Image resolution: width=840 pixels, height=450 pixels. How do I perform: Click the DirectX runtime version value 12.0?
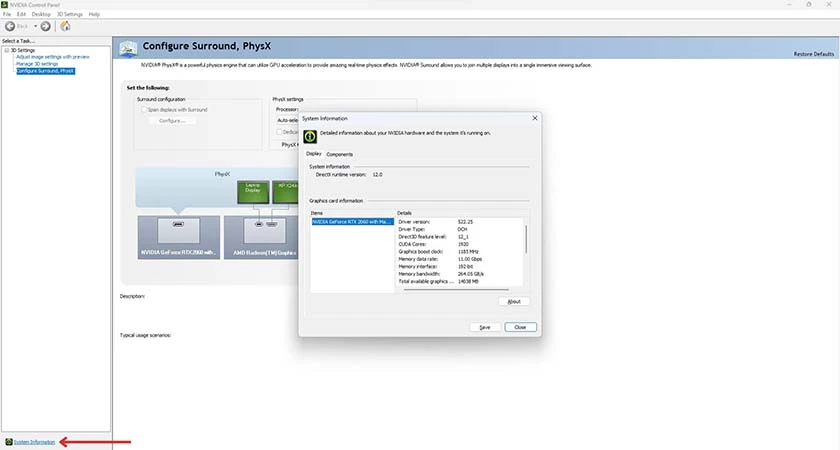(378, 175)
